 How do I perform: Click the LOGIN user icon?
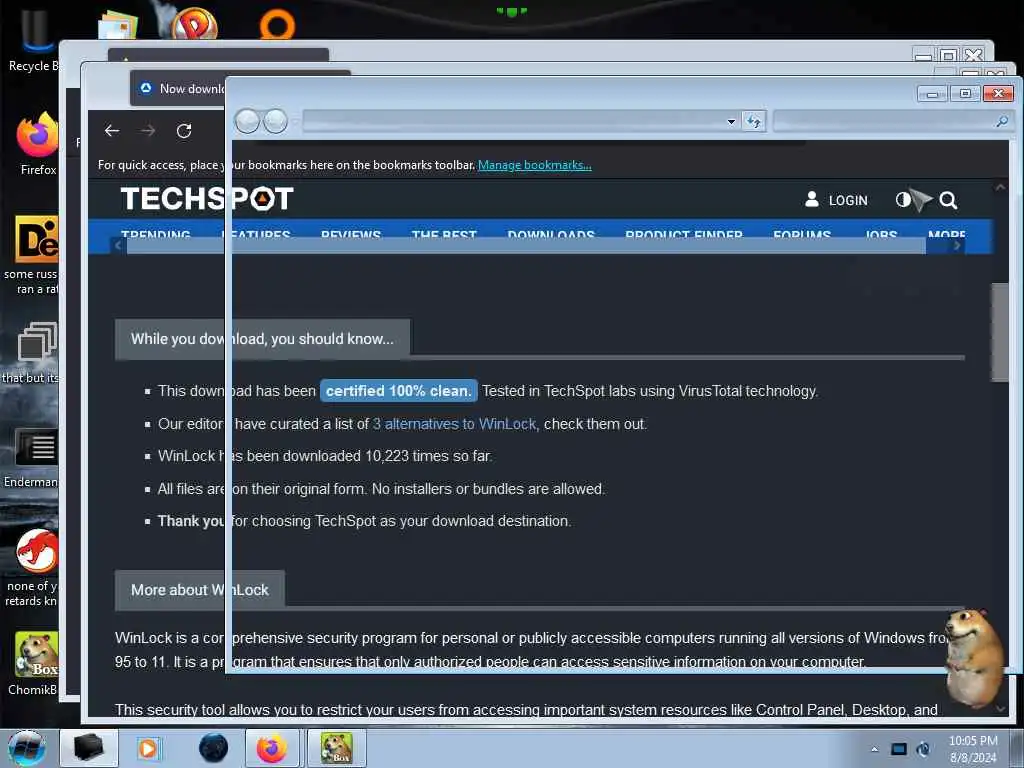[x=812, y=199]
